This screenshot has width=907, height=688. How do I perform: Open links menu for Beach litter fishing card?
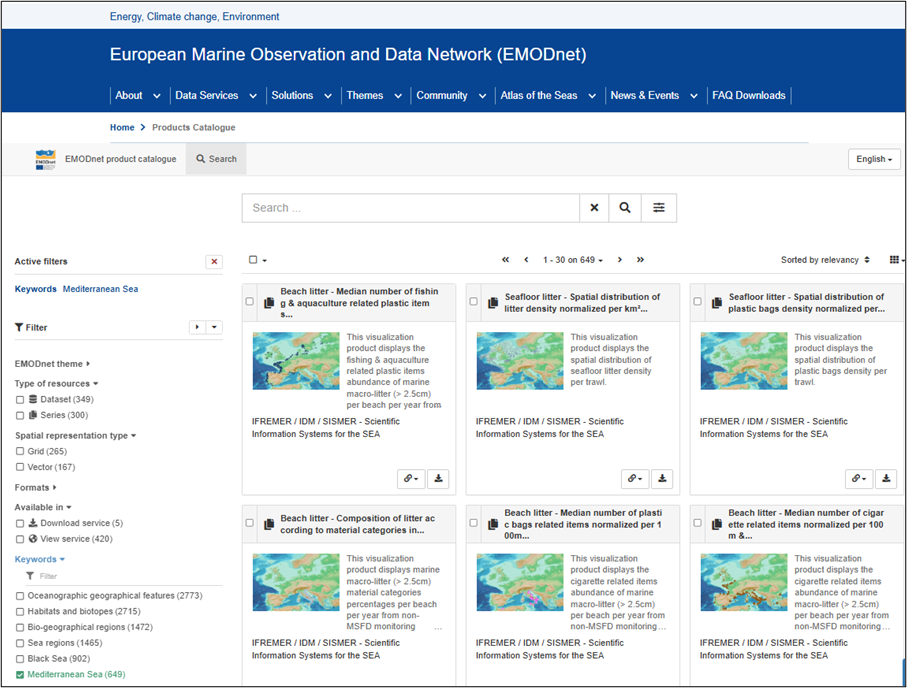coord(411,479)
